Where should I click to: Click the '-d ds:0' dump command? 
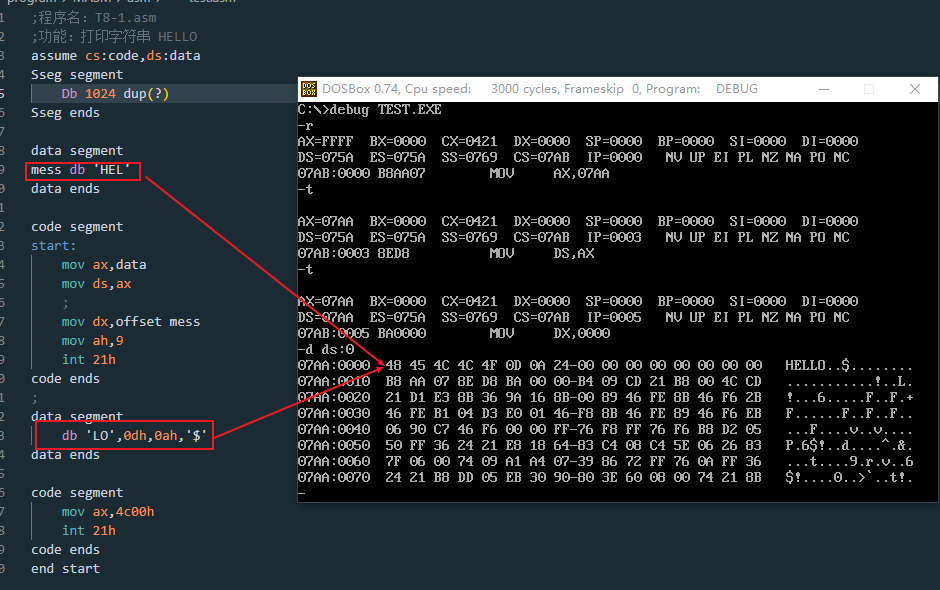point(326,350)
